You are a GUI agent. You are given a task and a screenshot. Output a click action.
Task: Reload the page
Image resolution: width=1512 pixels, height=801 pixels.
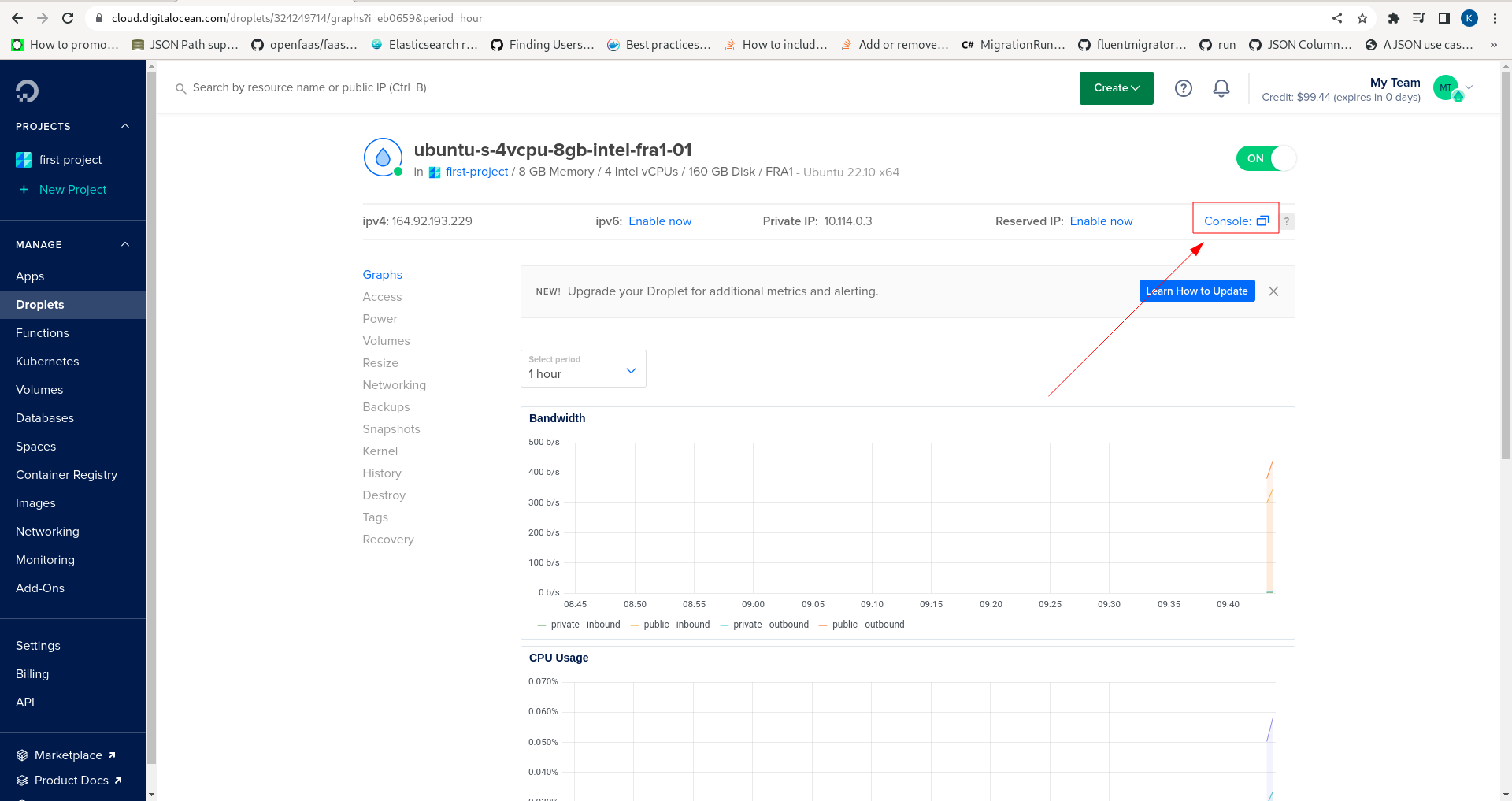coord(68,18)
